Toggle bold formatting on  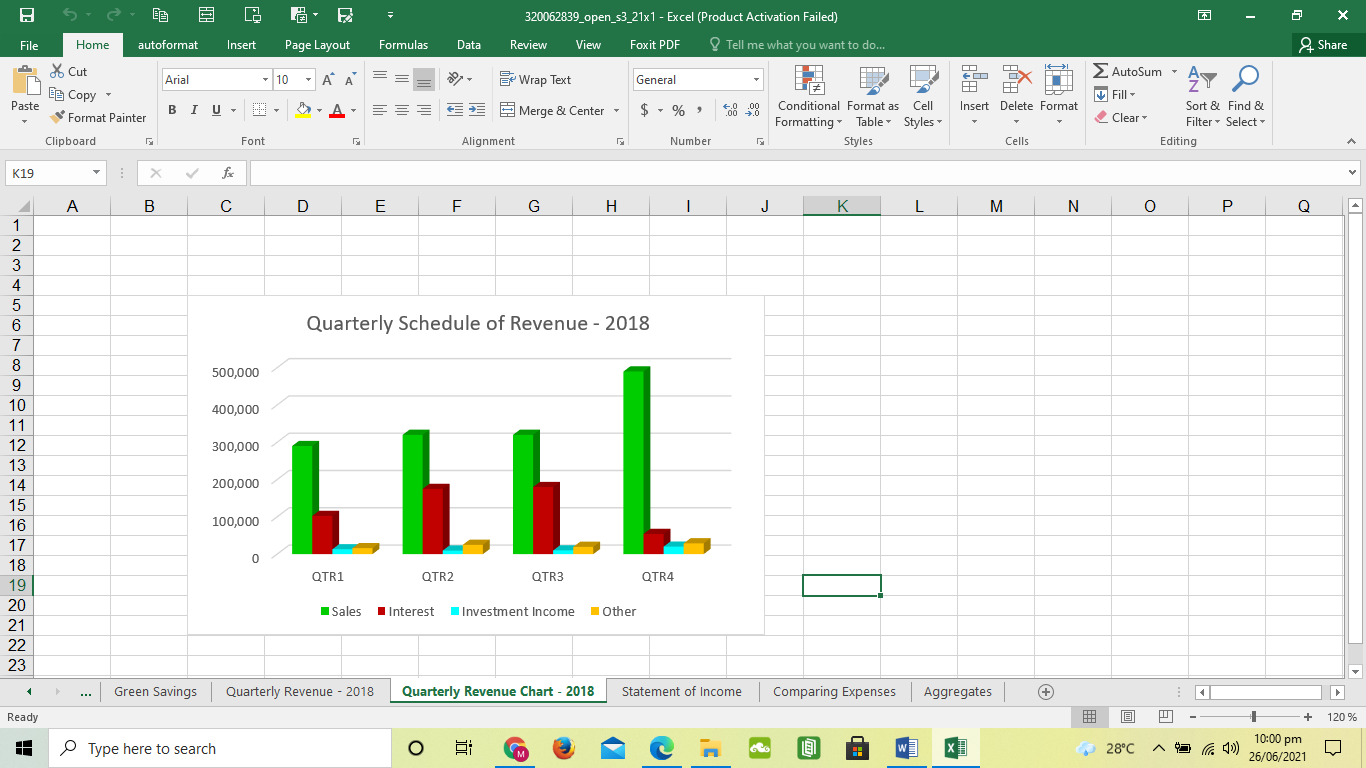tap(171, 110)
